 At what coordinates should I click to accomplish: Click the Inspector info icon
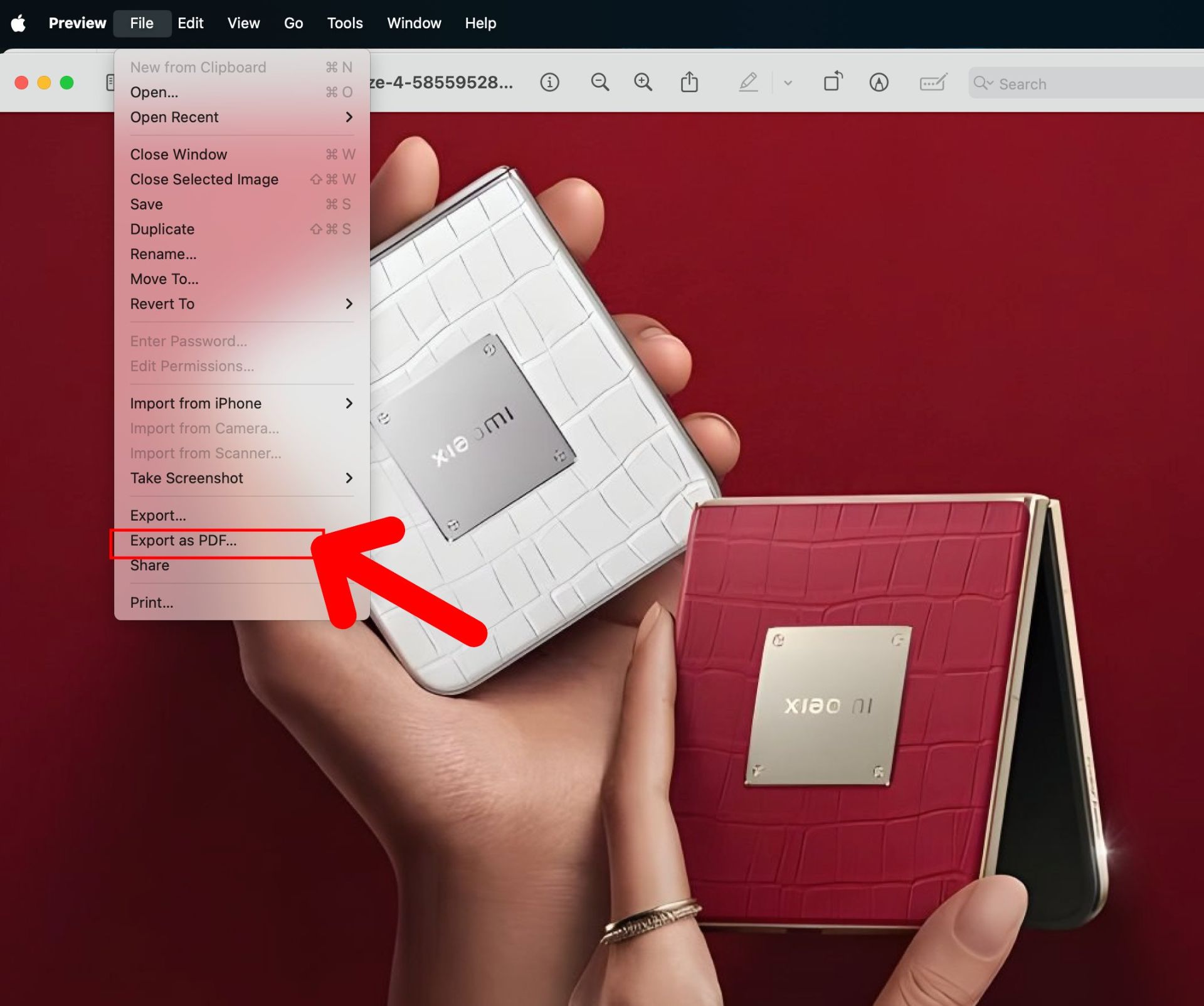click(549, 82)
